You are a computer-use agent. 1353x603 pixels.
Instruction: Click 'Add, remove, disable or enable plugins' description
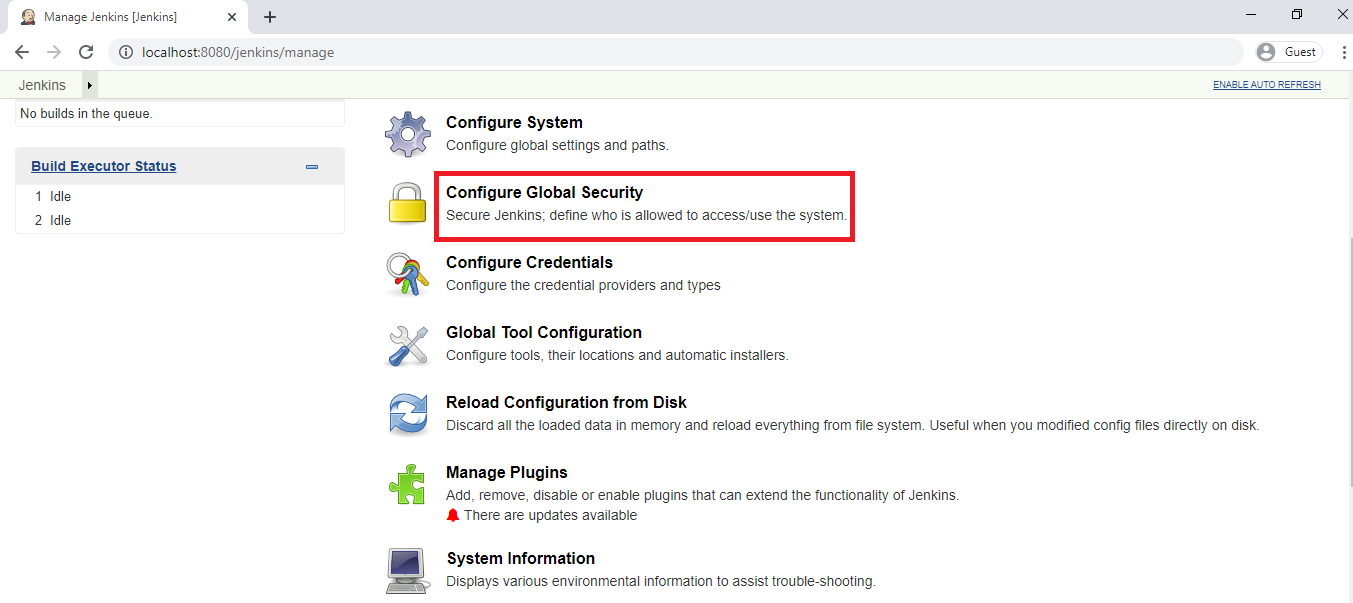point(702,495)
